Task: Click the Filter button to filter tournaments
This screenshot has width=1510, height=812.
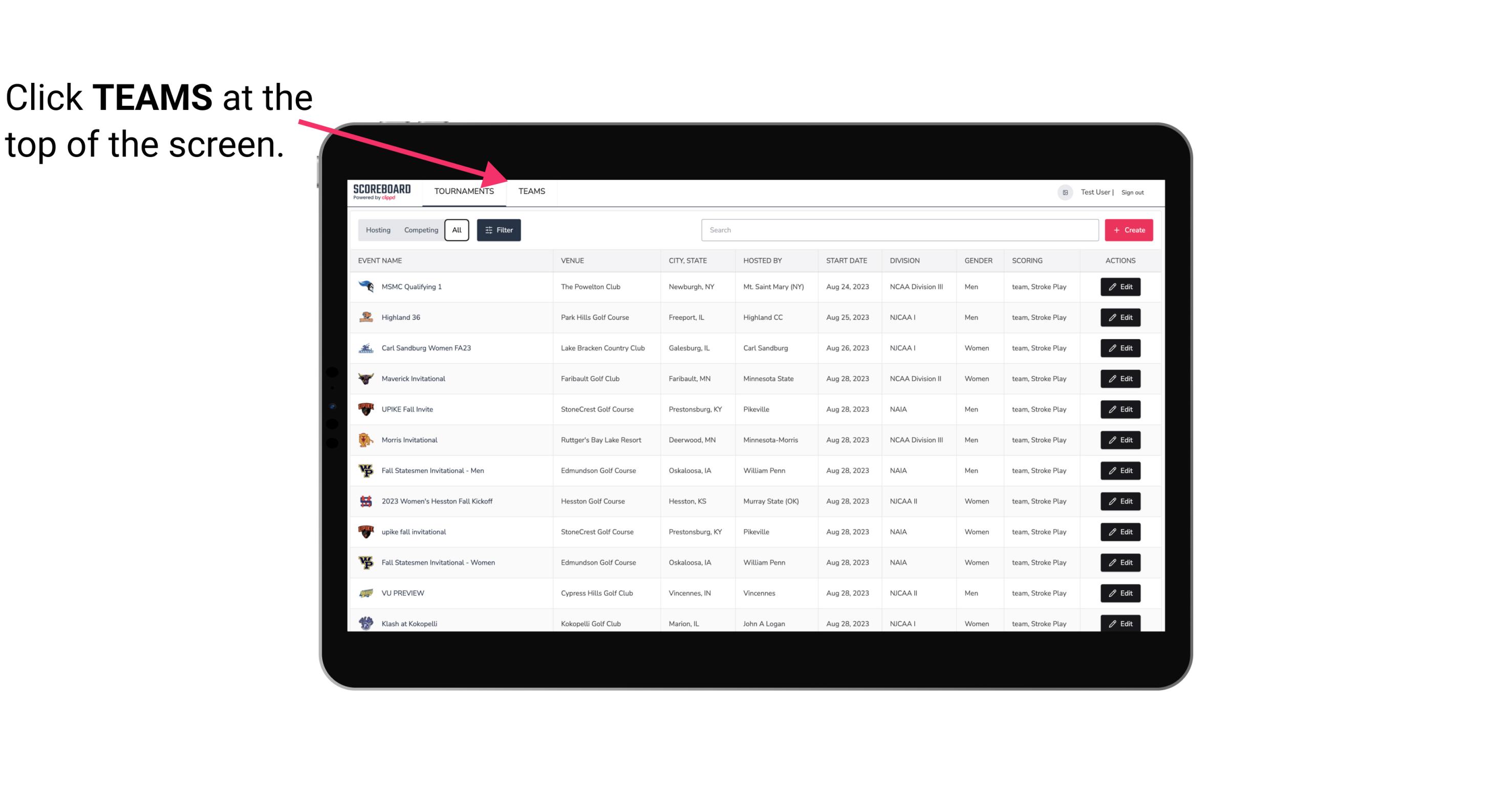Action: pos(498,230)
